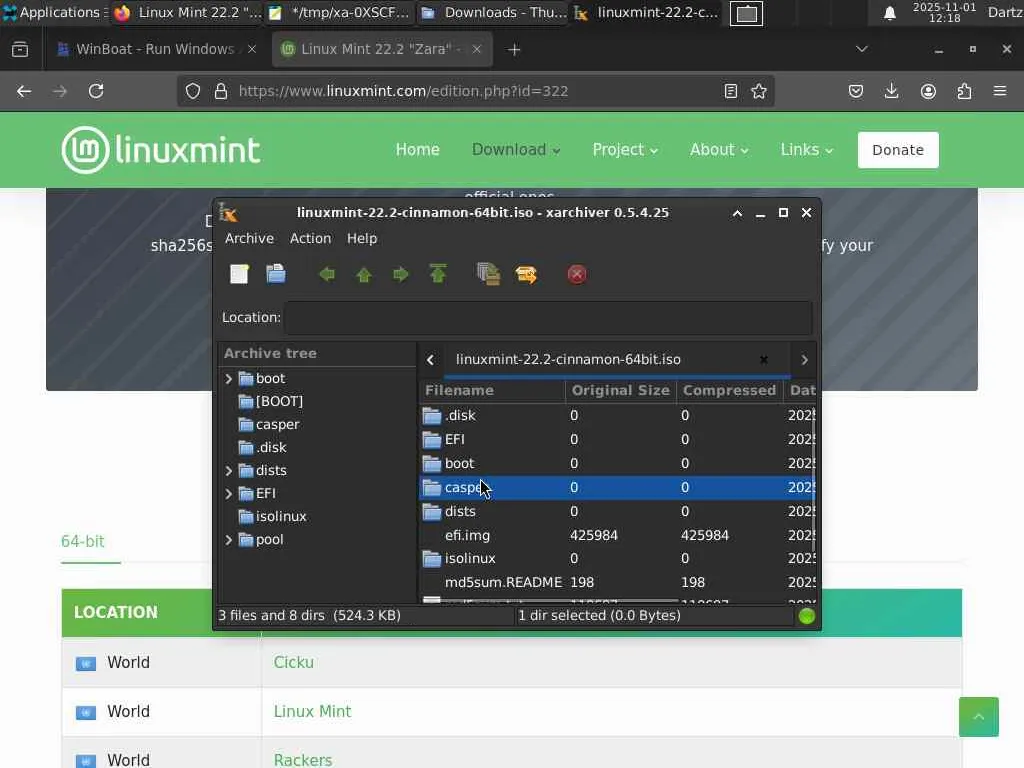The height and width of the screenshot is (768, 1024).
Task: Open the xarchiver Action menu
Action: pos(310,238)
